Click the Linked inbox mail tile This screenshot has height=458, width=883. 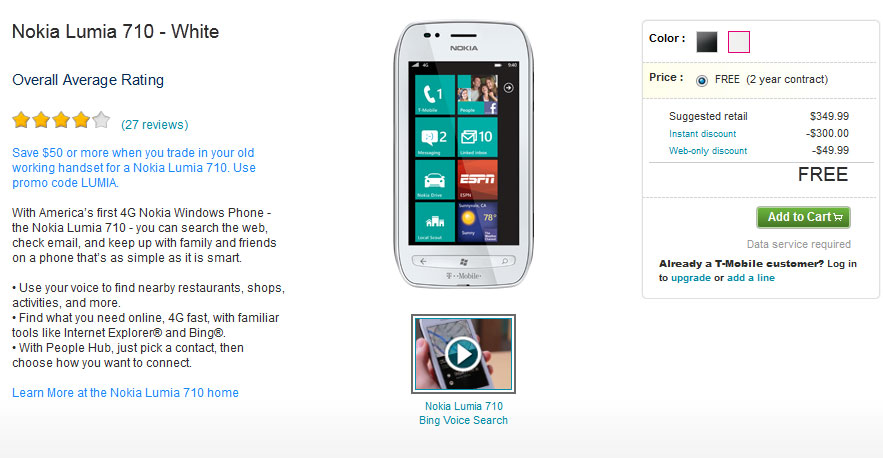(x=478, y=137)
